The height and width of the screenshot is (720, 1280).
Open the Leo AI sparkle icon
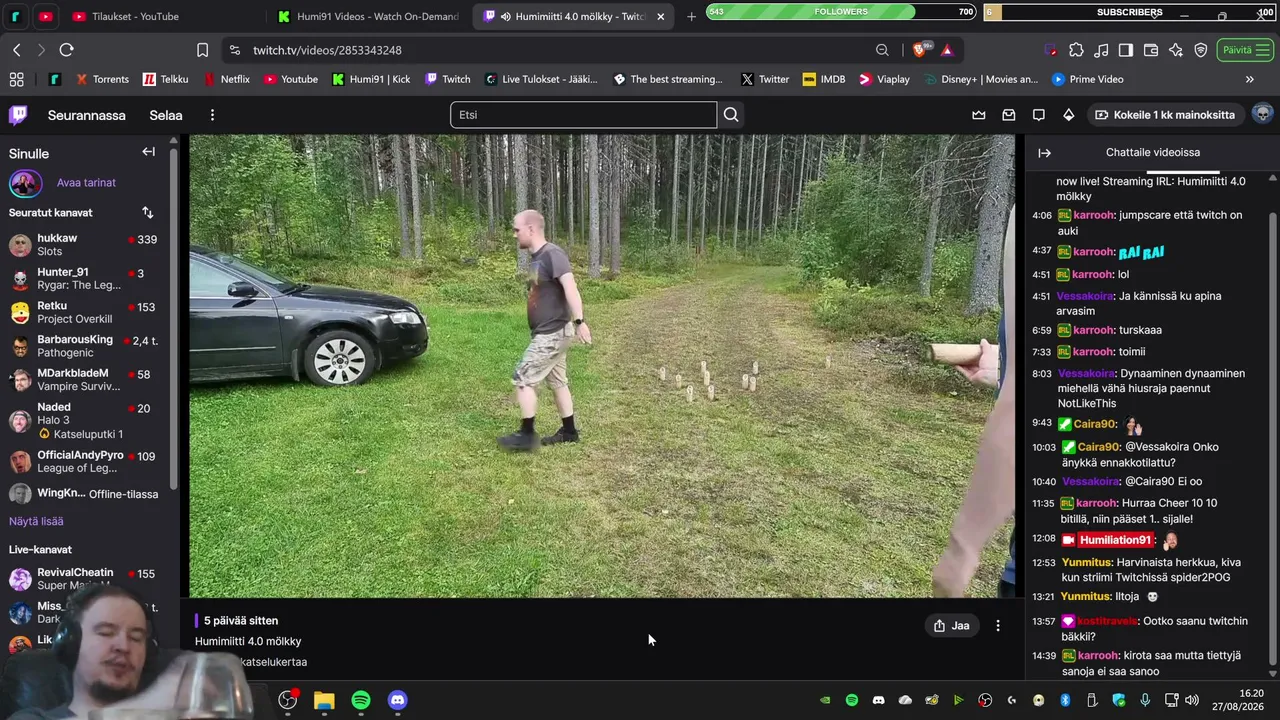(1176, 50)
